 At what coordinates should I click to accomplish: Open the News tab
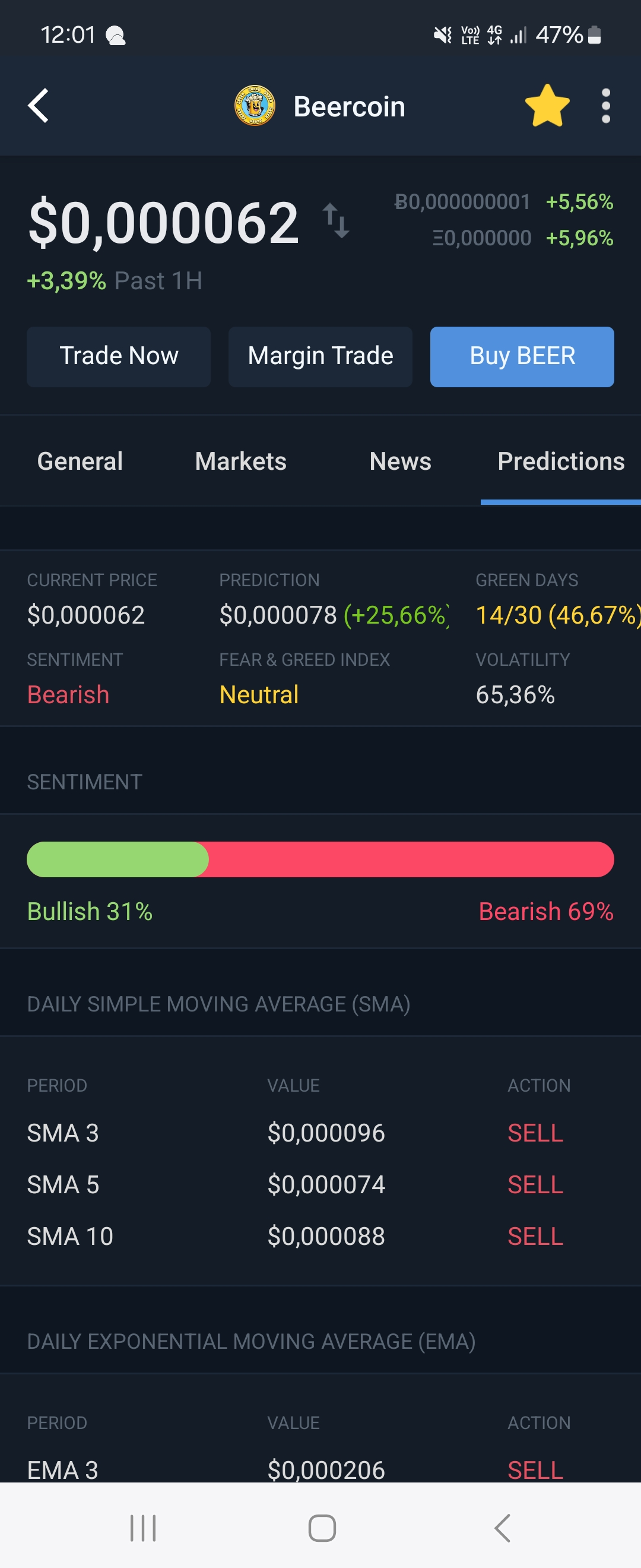pos(400,461)
